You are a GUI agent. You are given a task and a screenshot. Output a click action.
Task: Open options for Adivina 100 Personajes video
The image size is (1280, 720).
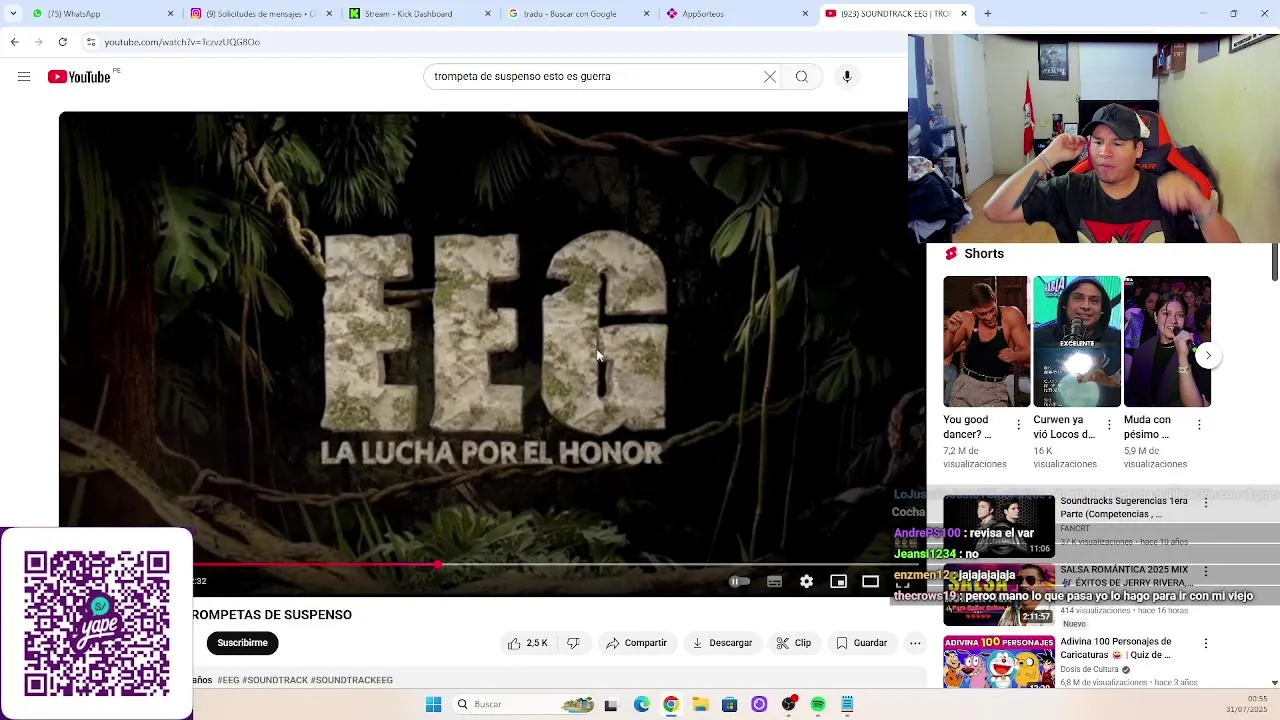point(1206,644)
